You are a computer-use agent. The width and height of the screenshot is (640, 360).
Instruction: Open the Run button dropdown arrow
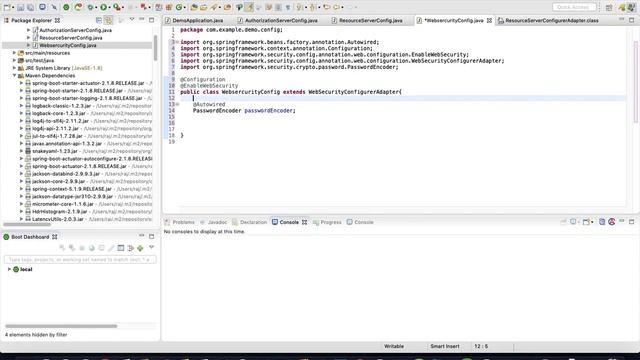pos(109,7)
